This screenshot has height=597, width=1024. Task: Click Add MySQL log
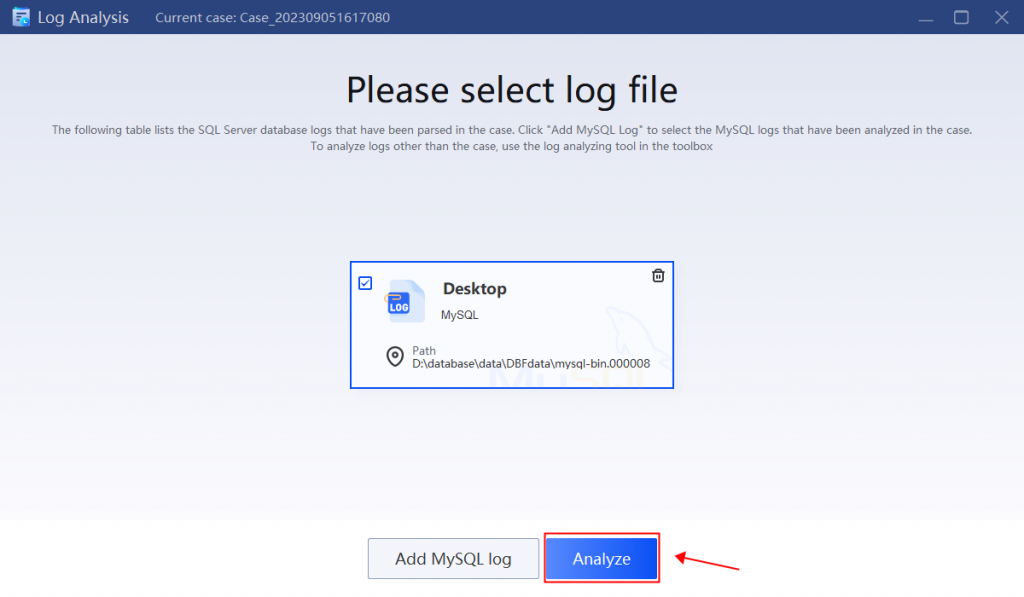453,559
